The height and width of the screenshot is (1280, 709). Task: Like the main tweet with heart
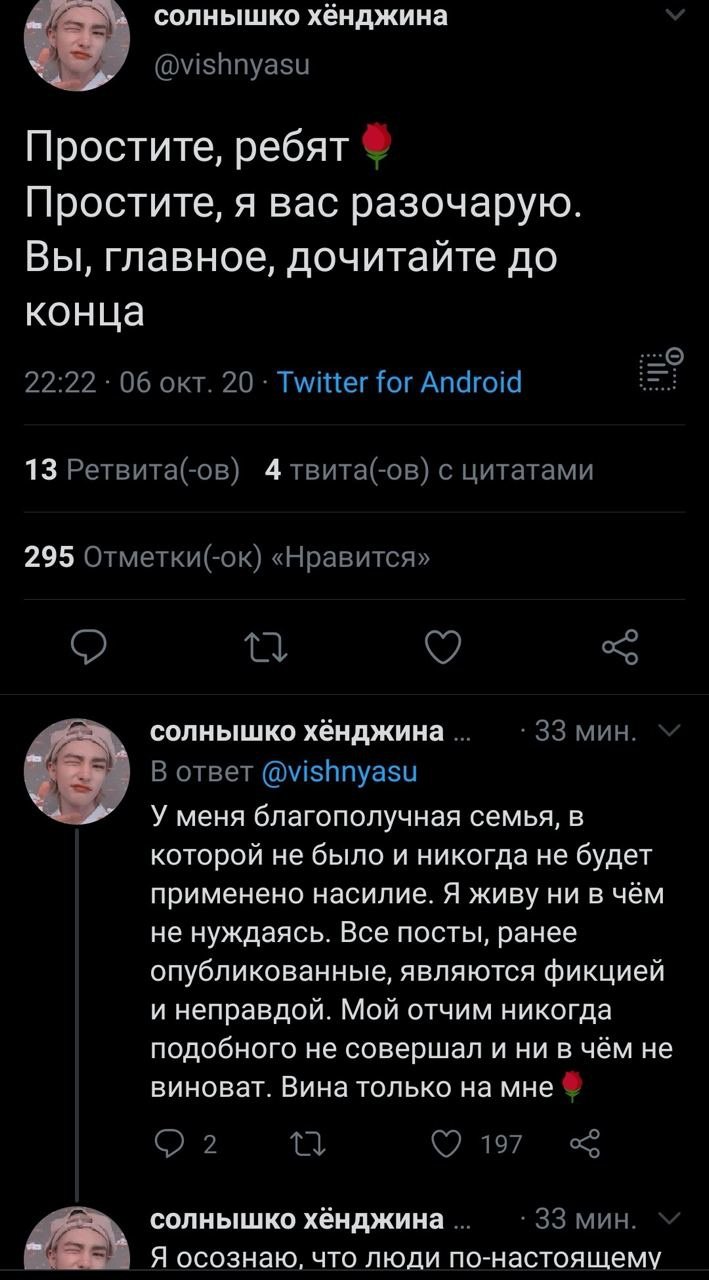[442, 649]
